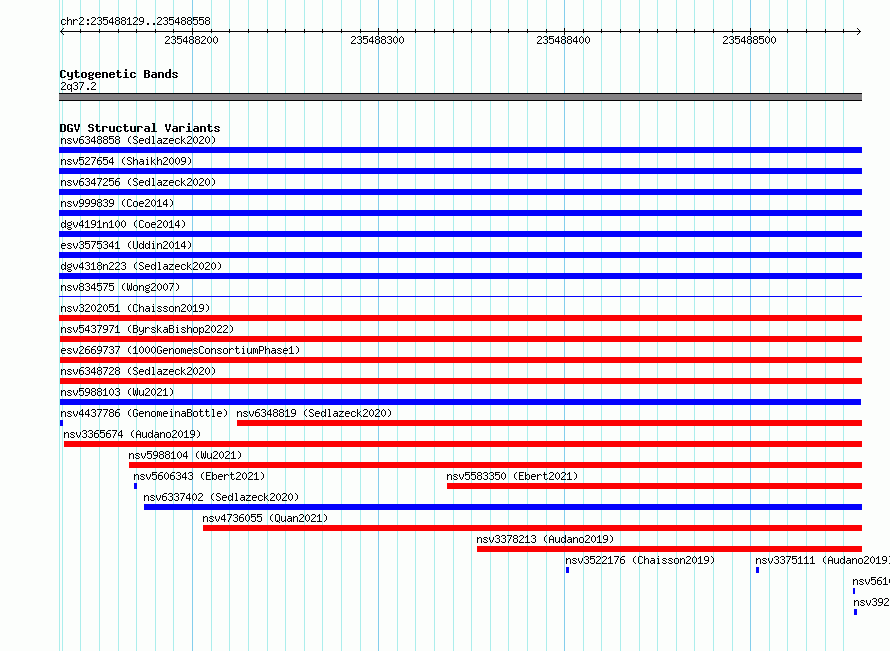Click the small blue marker of nsv4437786
Screen dimensions: 890x651
(x=61, y=423)
